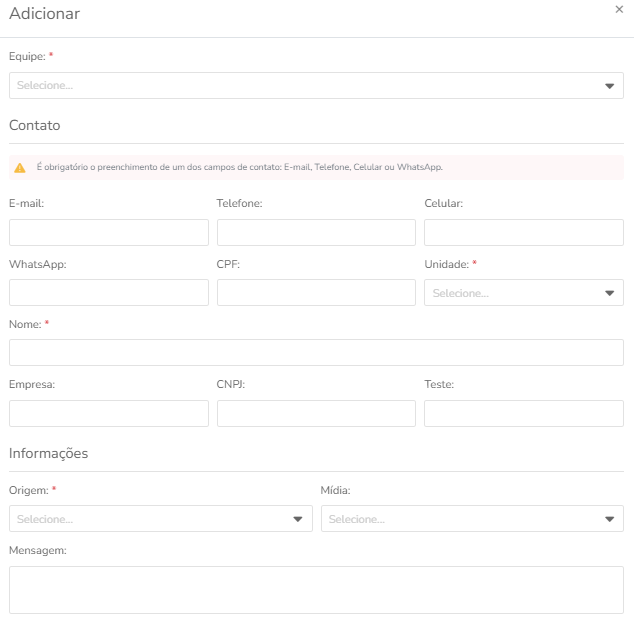
Task: Open the Mídia dropdown
Action: 472,519
